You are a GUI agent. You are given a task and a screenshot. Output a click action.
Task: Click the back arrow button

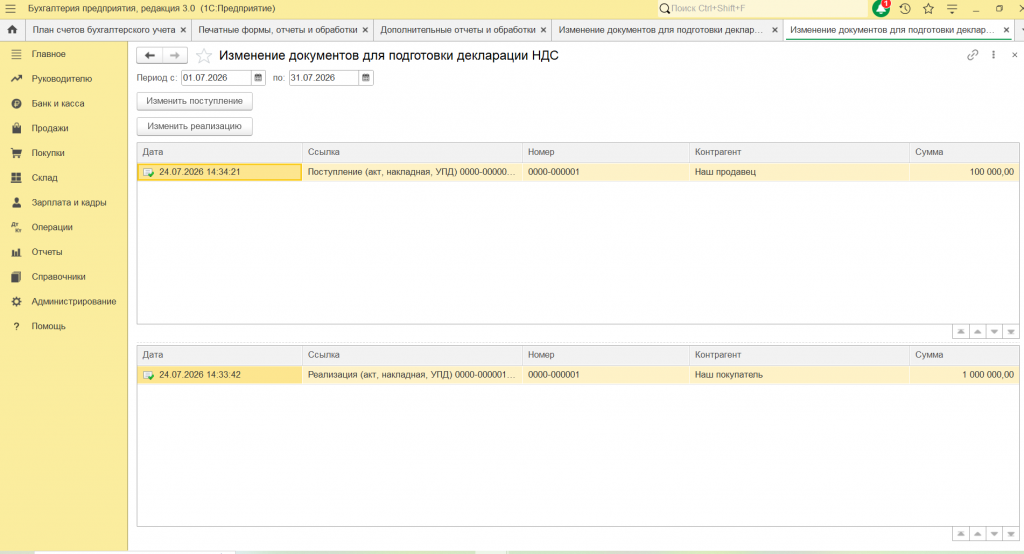(150, 56)
